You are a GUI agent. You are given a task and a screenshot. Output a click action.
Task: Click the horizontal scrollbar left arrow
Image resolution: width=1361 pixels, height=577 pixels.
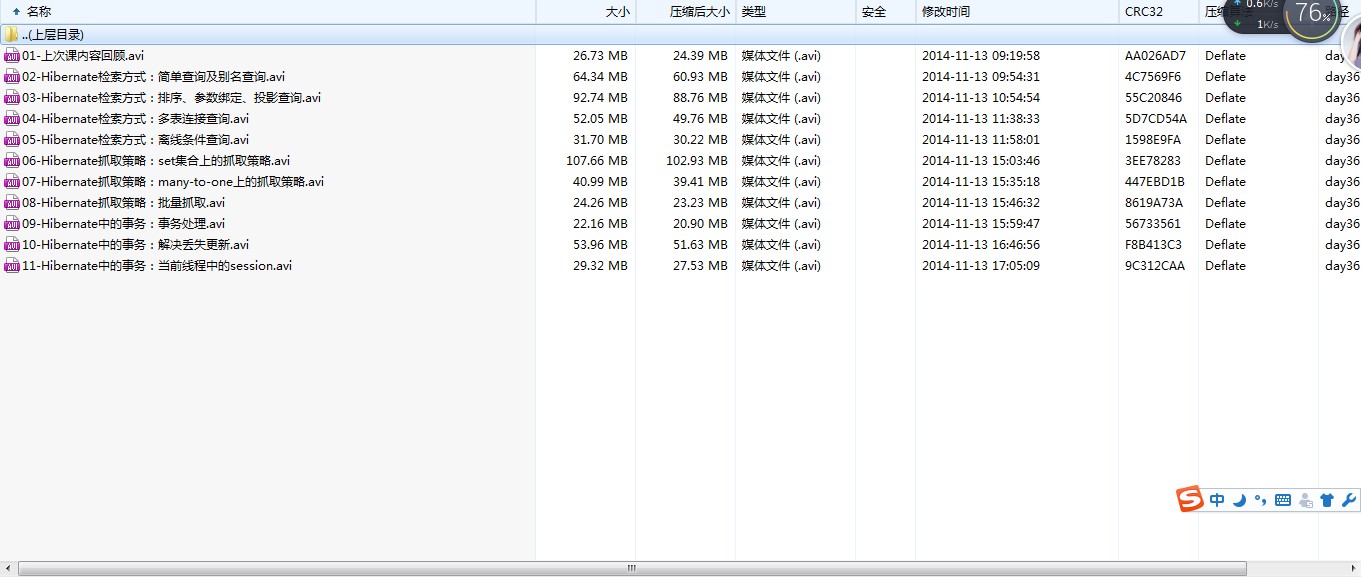click(8, 568)
